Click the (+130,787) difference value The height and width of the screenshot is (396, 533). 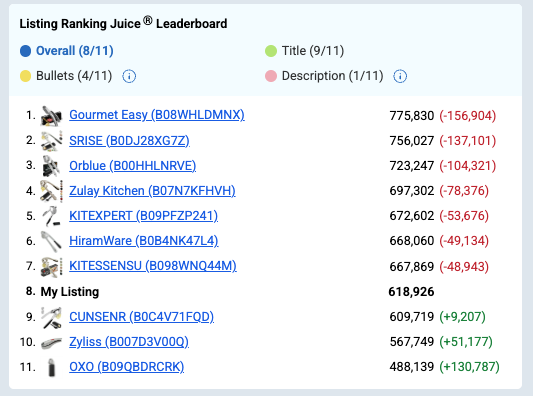pos(469,367)
